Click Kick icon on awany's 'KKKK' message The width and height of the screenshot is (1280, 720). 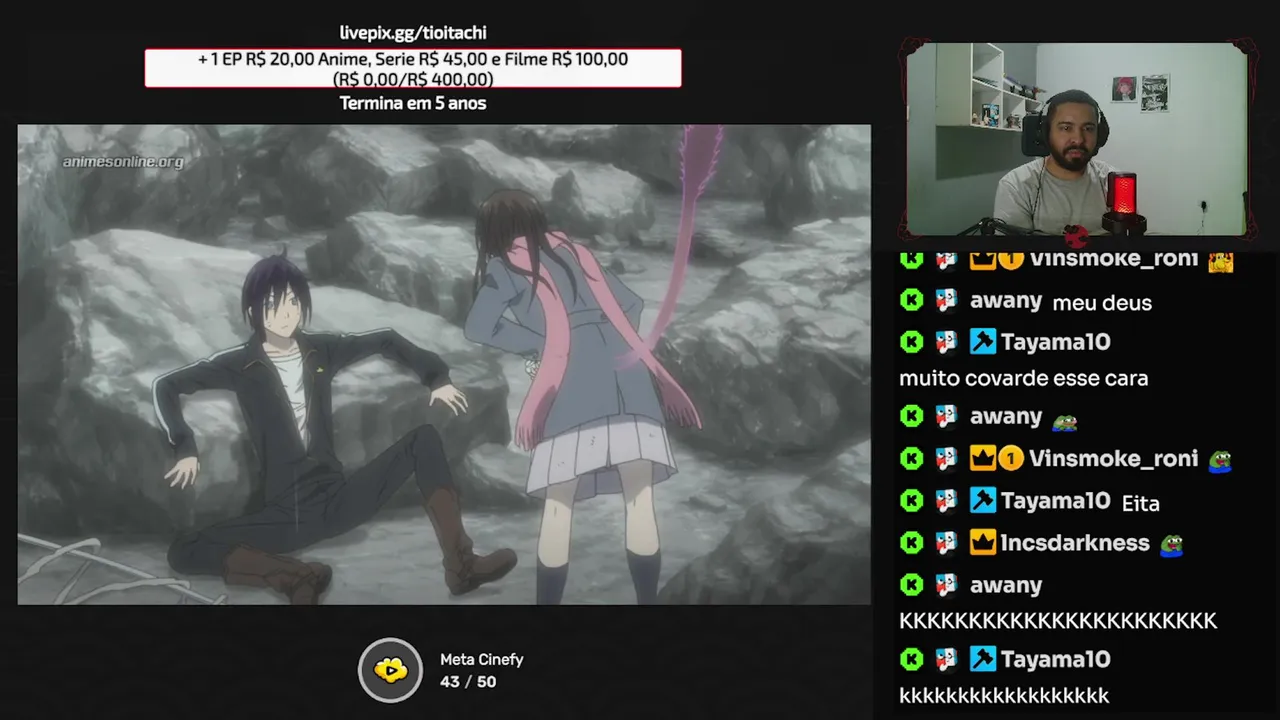coord(911,584)
